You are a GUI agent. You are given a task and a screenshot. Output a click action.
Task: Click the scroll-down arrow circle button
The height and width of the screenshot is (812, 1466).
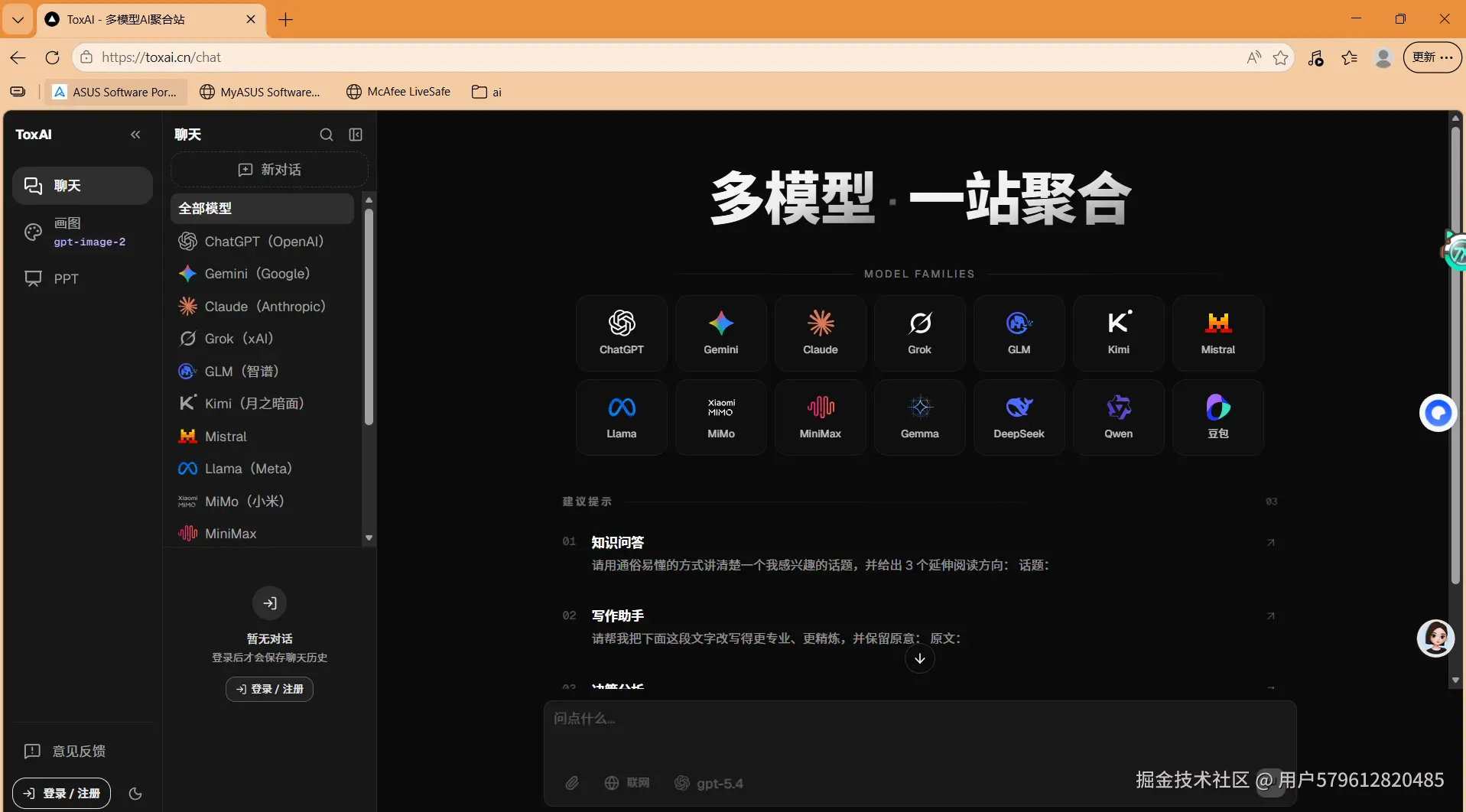tap(919, 658)
